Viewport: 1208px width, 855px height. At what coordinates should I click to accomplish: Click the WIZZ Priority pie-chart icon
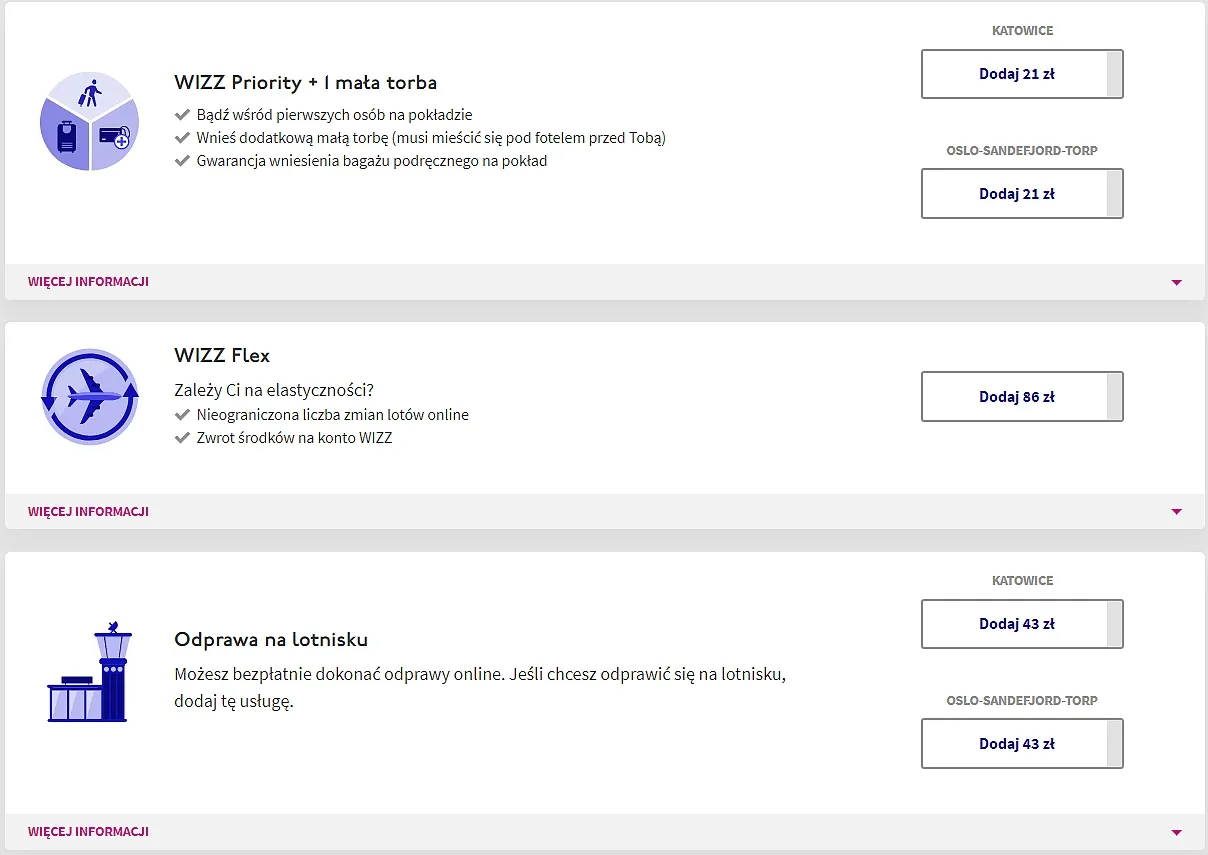[89, 122]
